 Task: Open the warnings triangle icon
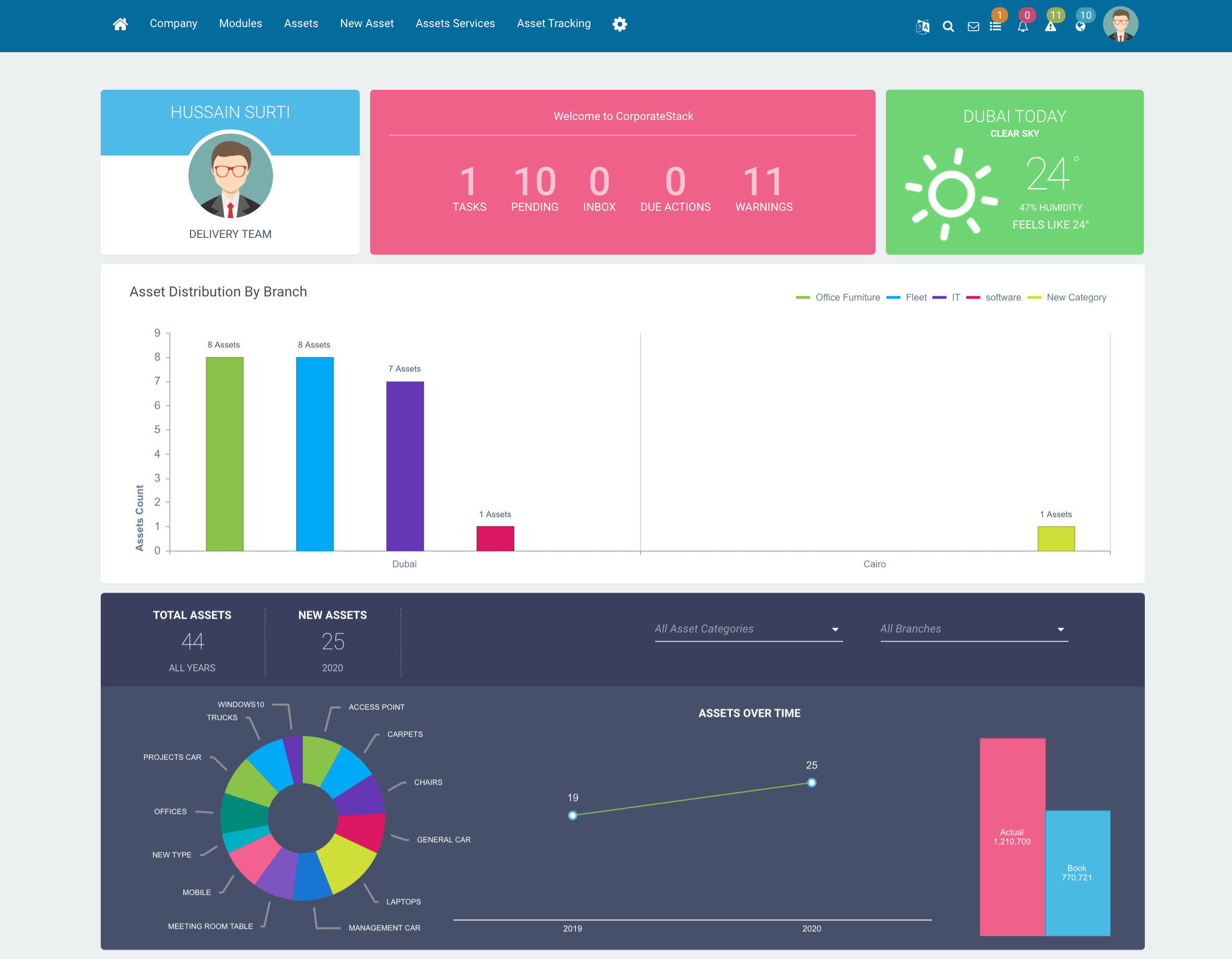click(1050, 27)
